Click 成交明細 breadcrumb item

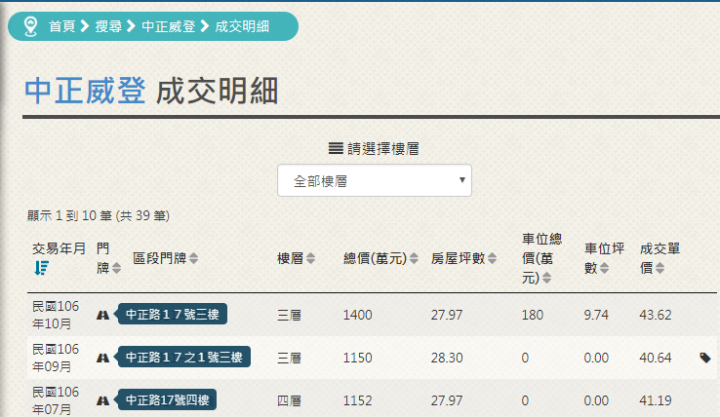(242, 26)
